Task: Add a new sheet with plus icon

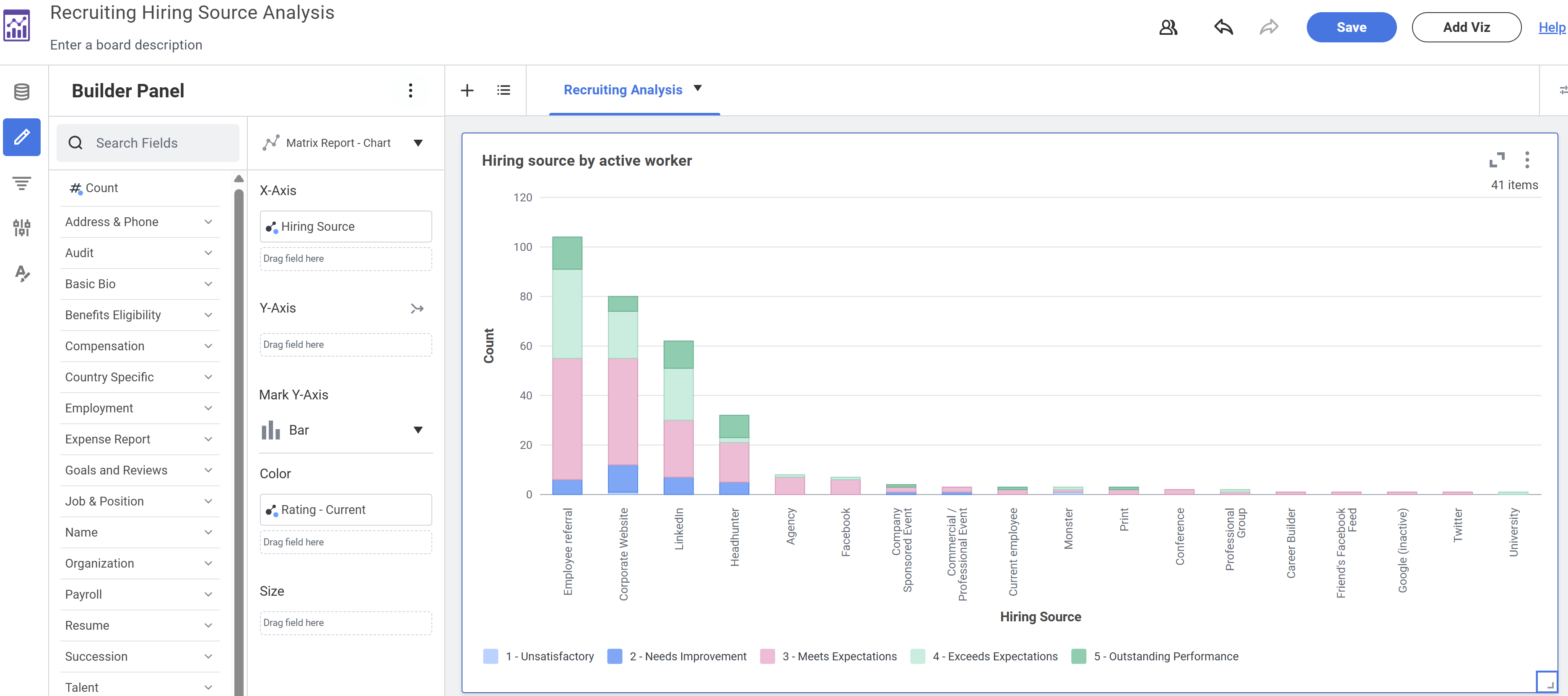Action: click(467, 91)
